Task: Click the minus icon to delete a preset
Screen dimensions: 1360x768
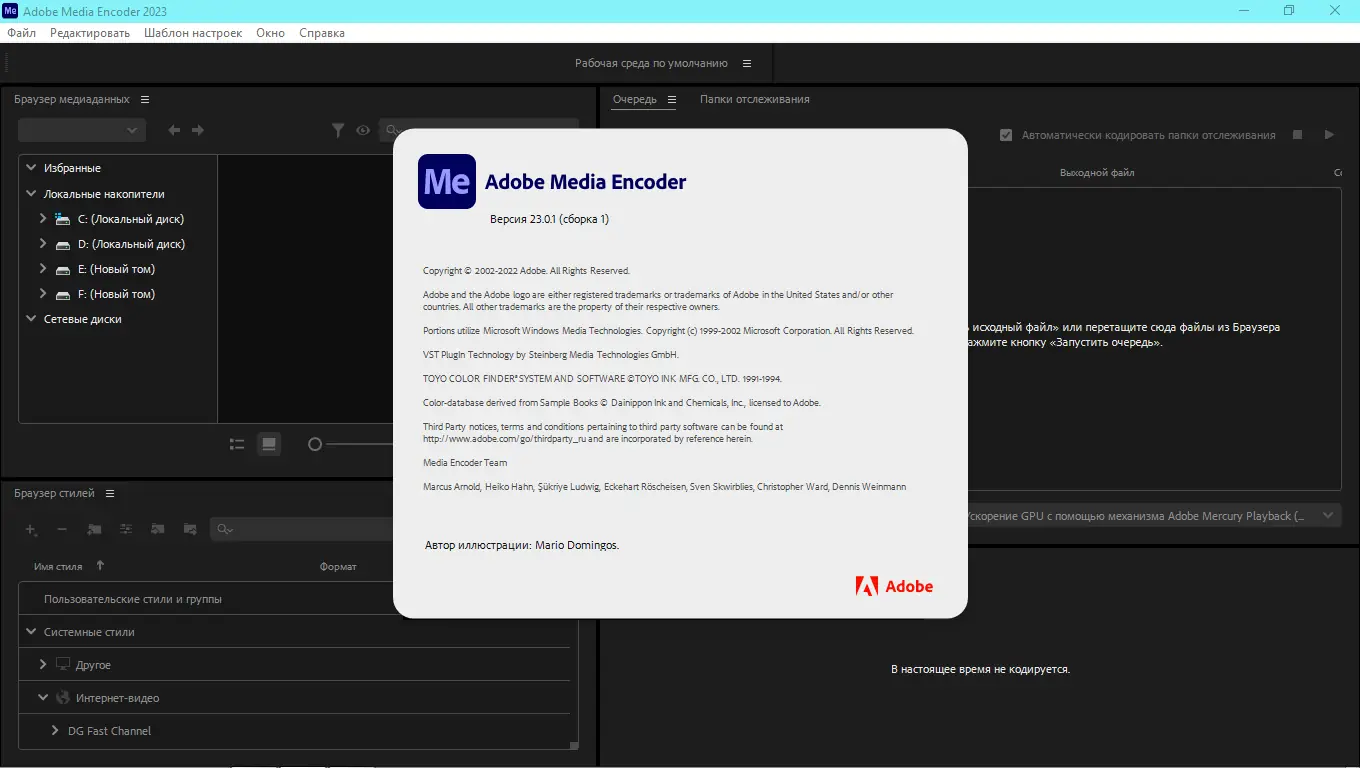Action: 62,529
